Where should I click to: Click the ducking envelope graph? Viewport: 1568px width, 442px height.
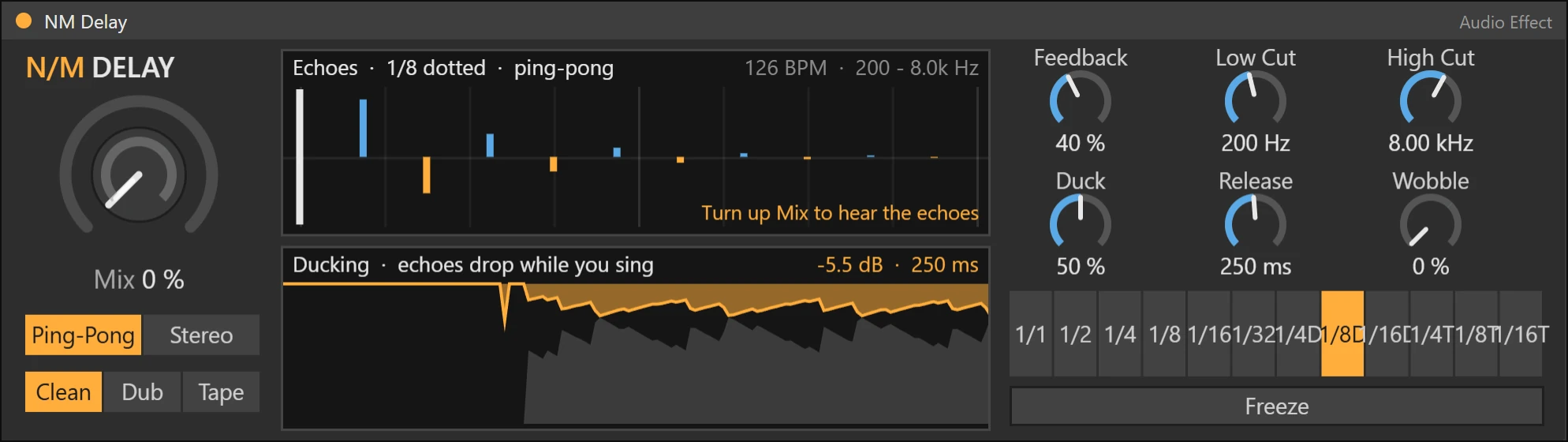(636, 354)
